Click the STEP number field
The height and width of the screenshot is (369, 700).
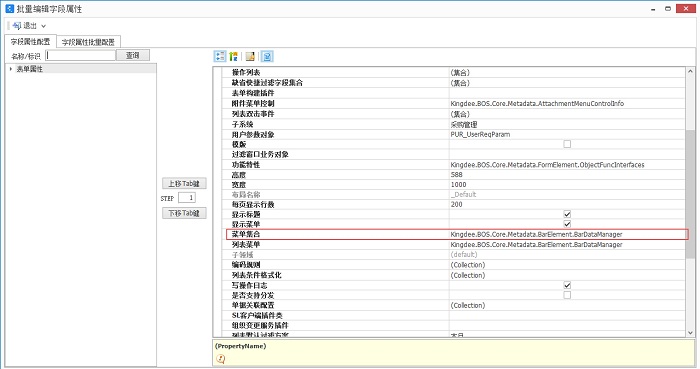click(x=187, y=198)
